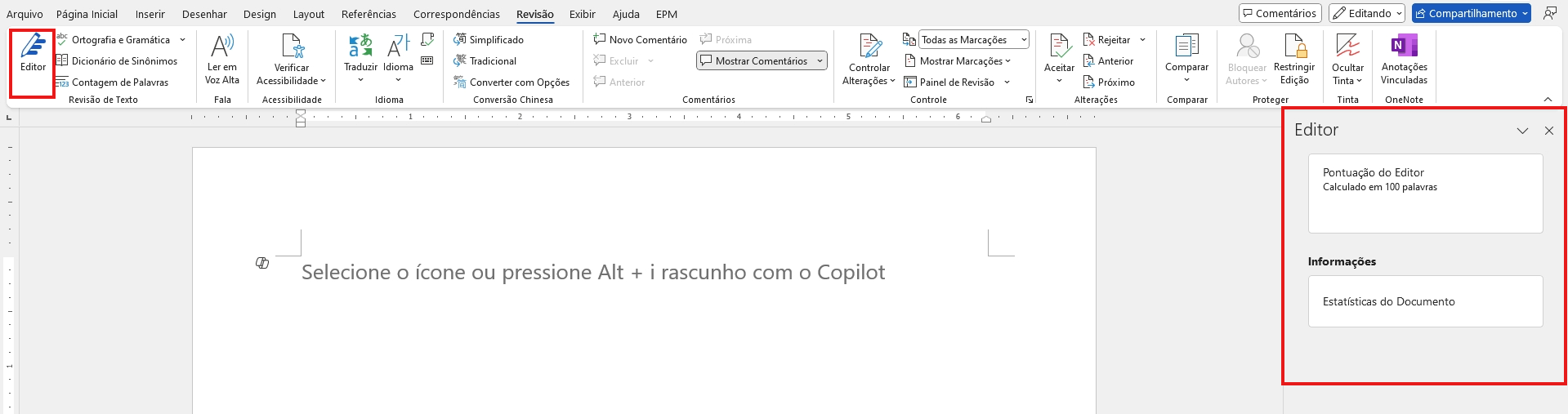
Task: Click the Copilot draft placeholder text
Action: 593,272
